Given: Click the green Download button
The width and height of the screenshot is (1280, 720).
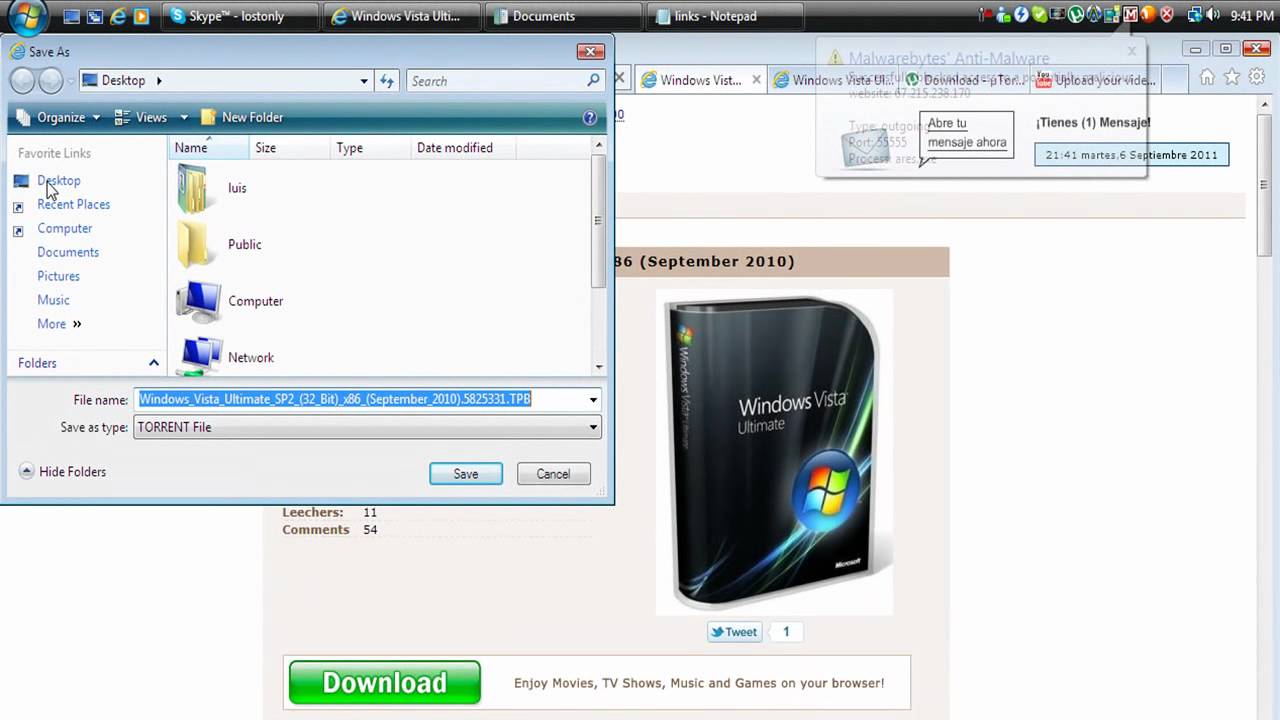Looking at the screenshot, I should [x=385, y=682].
